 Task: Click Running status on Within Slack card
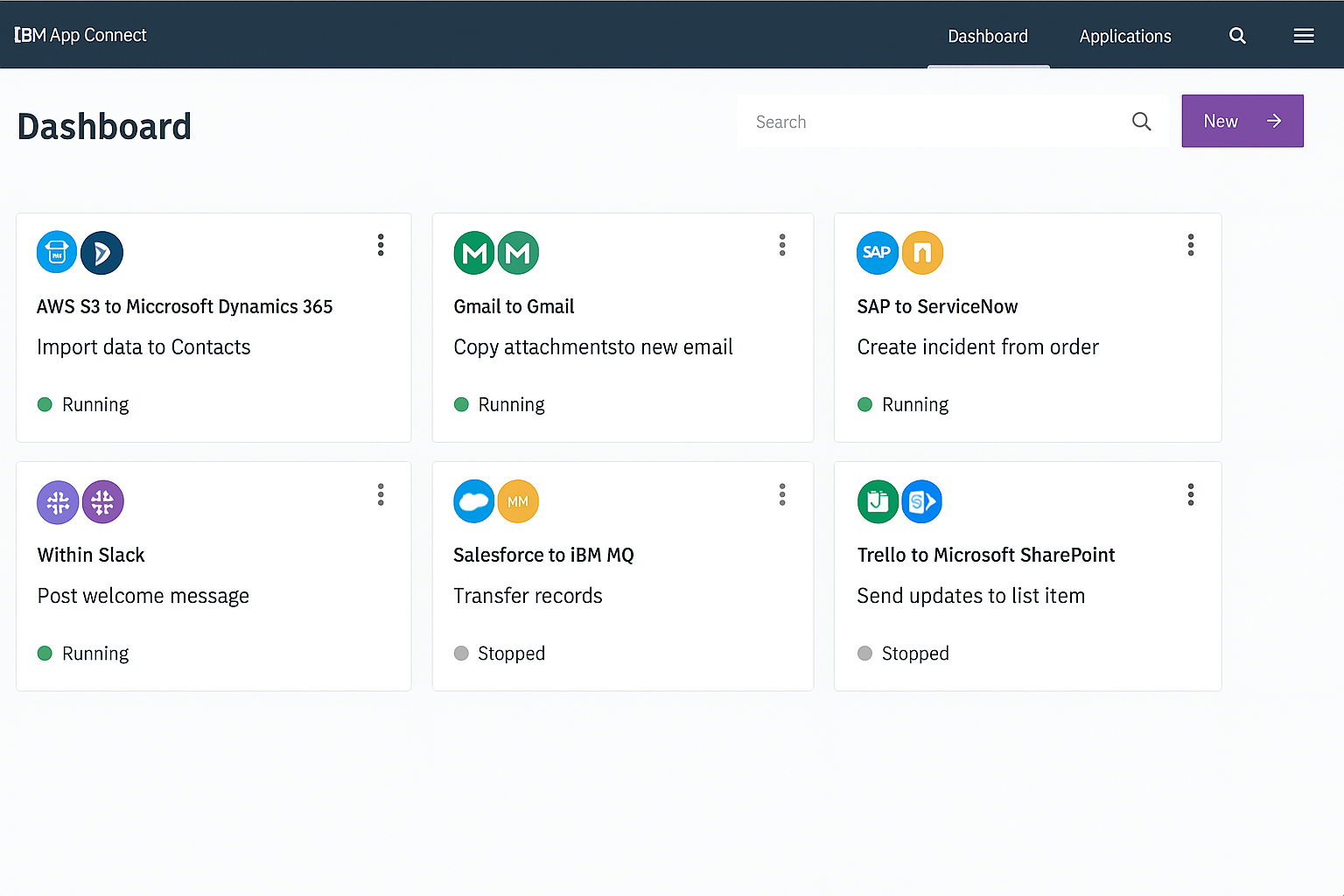click(x=83, y=654)
